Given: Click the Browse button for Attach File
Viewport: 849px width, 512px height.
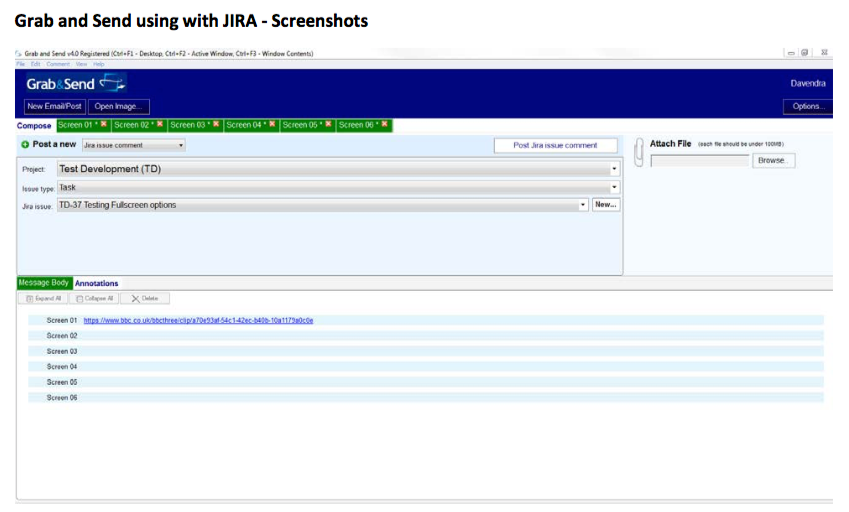Looking at the screenshot, I should click(773, 160).
